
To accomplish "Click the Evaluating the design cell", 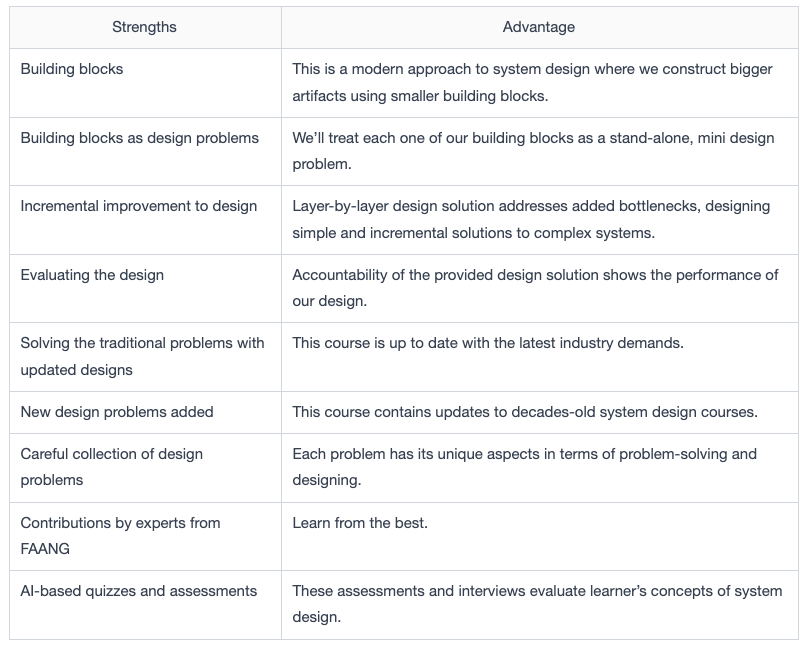I will click(145, 288).
